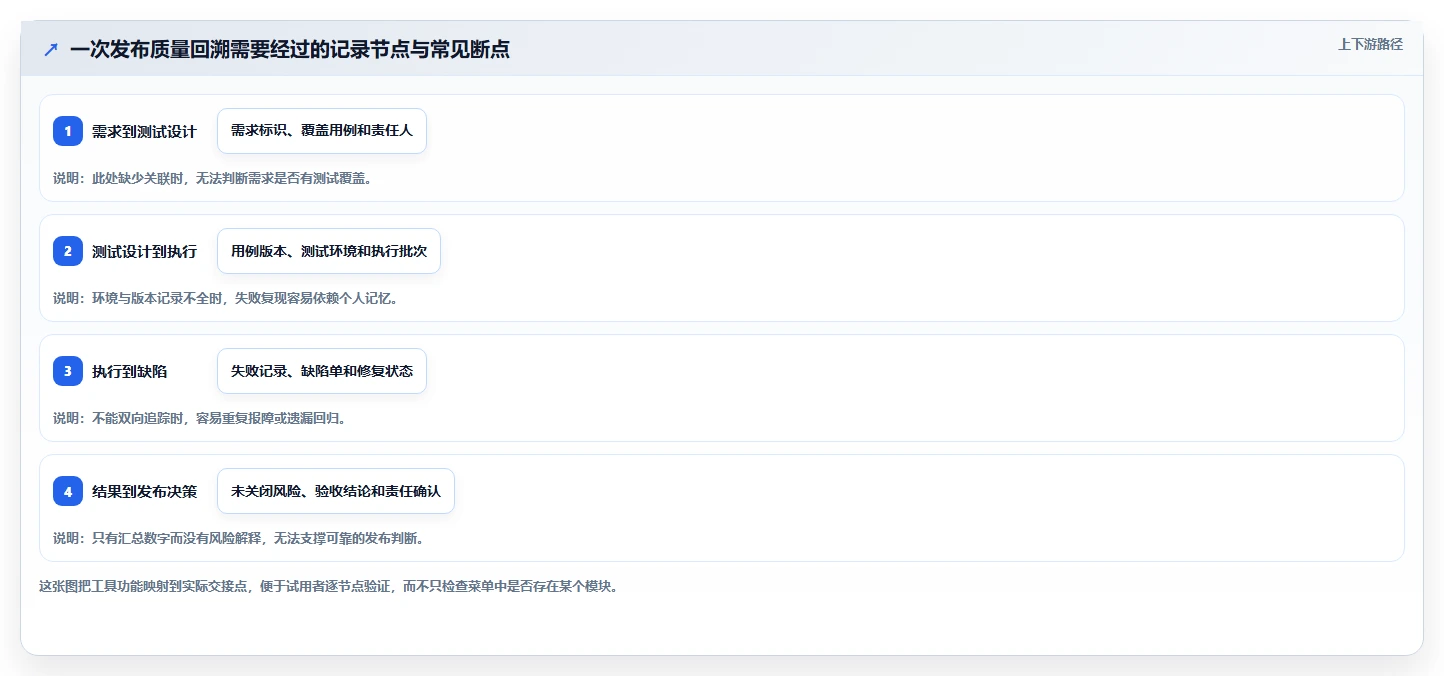This screenshot has height=676, width=1444.
Task: Click the 需求标识、覆盖用例和责任人 chip
Action: click(322, 131)
